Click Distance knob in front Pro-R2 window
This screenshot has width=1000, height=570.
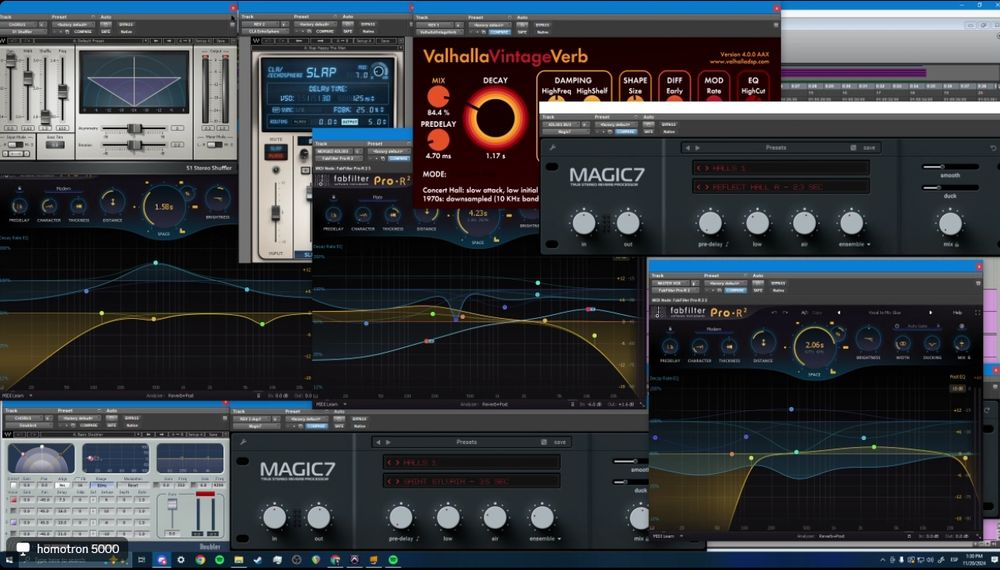pos(763,342)
